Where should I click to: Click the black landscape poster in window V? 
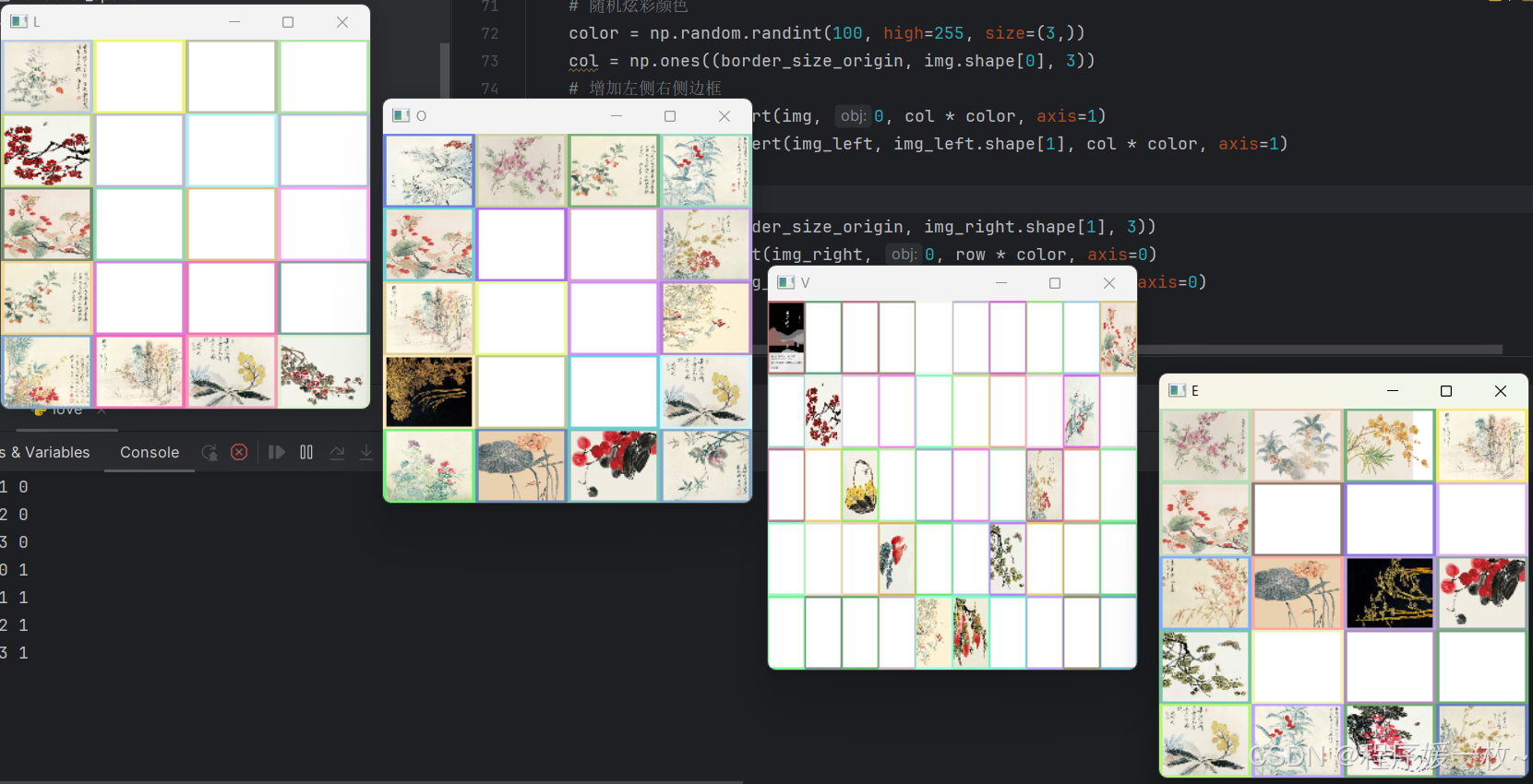click(x=786, y=338)
